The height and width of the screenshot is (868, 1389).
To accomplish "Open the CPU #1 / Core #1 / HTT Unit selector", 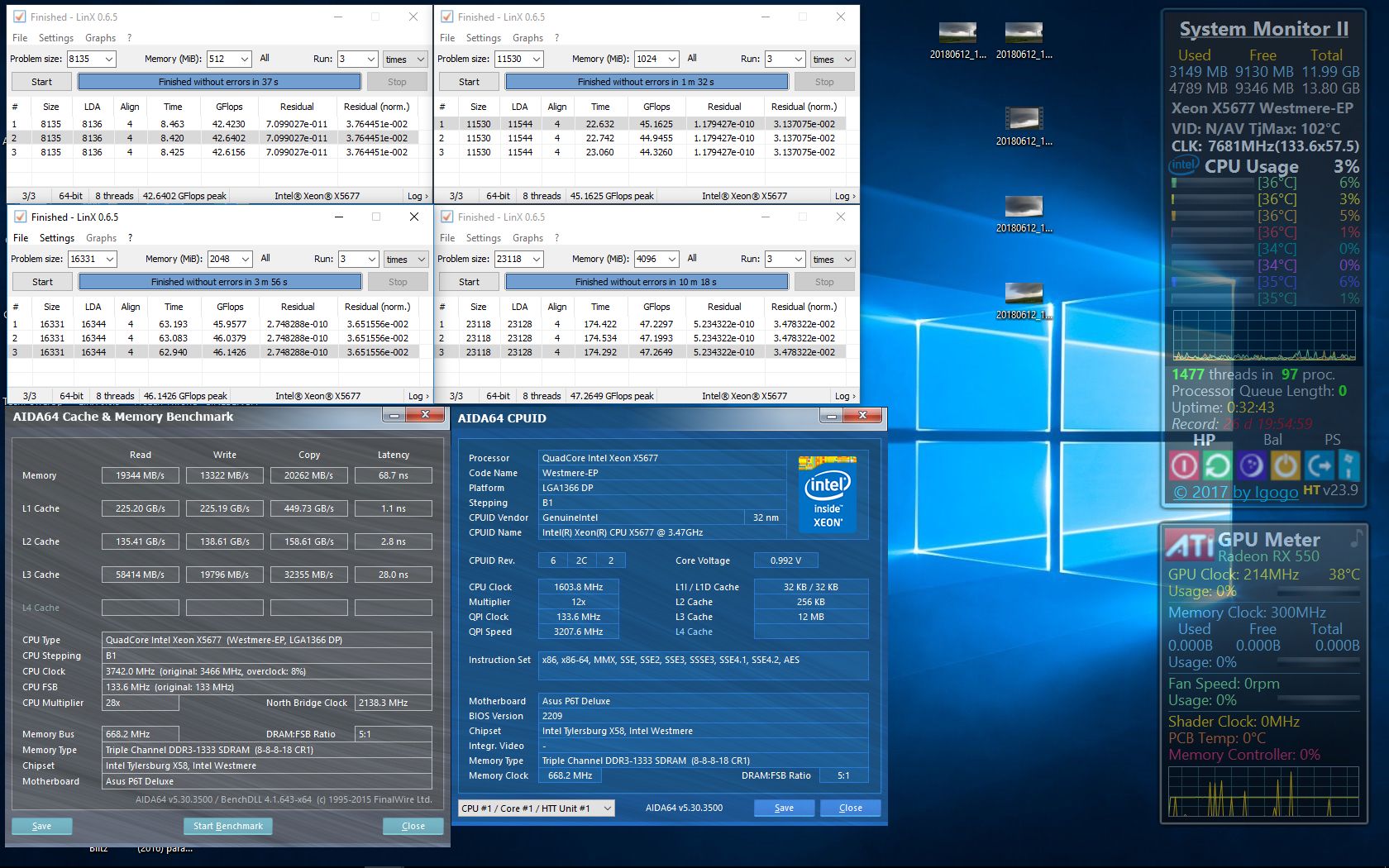I will click(x=537, y=808).
